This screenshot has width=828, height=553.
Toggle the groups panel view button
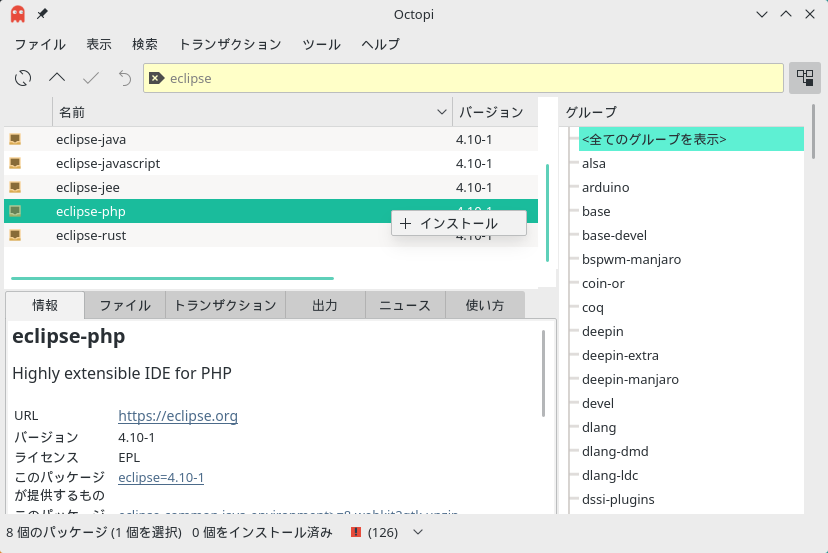pyautogui.click(x=805, y=78)
